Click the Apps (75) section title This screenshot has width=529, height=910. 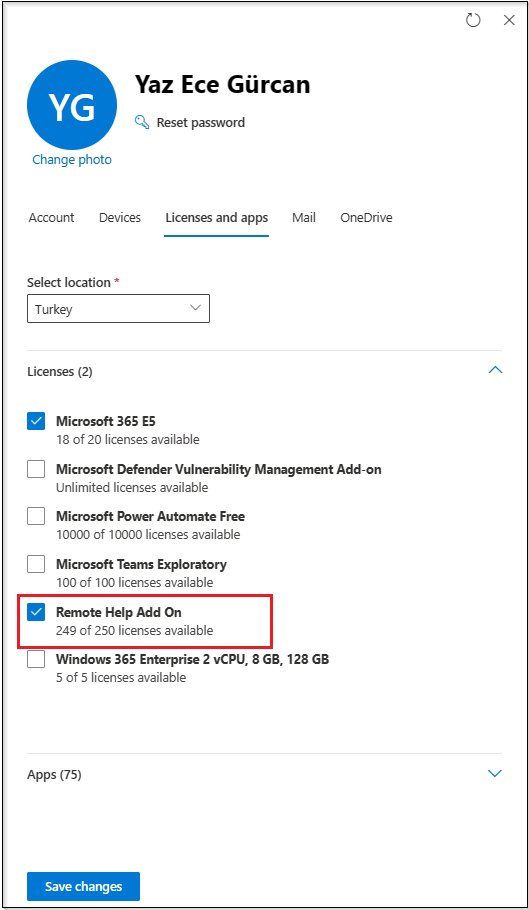pos(55,775)
